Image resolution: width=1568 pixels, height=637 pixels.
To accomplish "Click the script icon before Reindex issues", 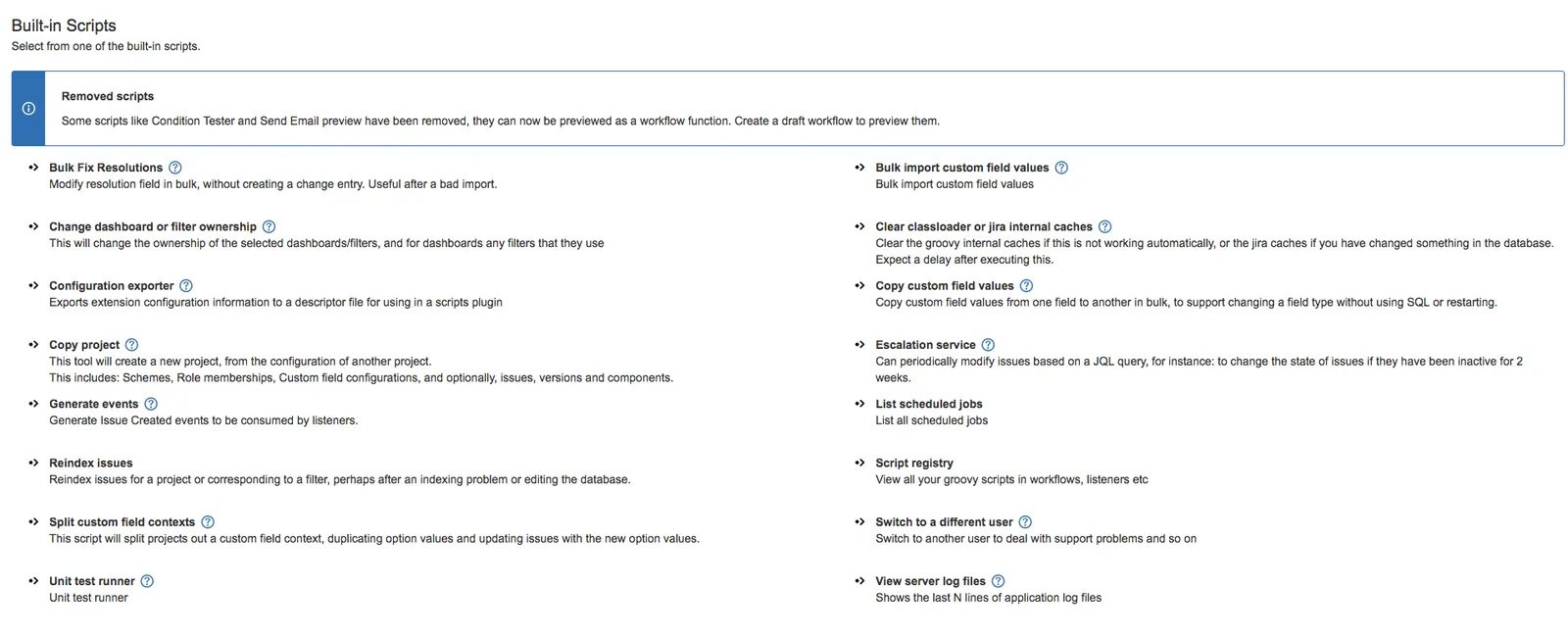I will (x=33, y=463).
